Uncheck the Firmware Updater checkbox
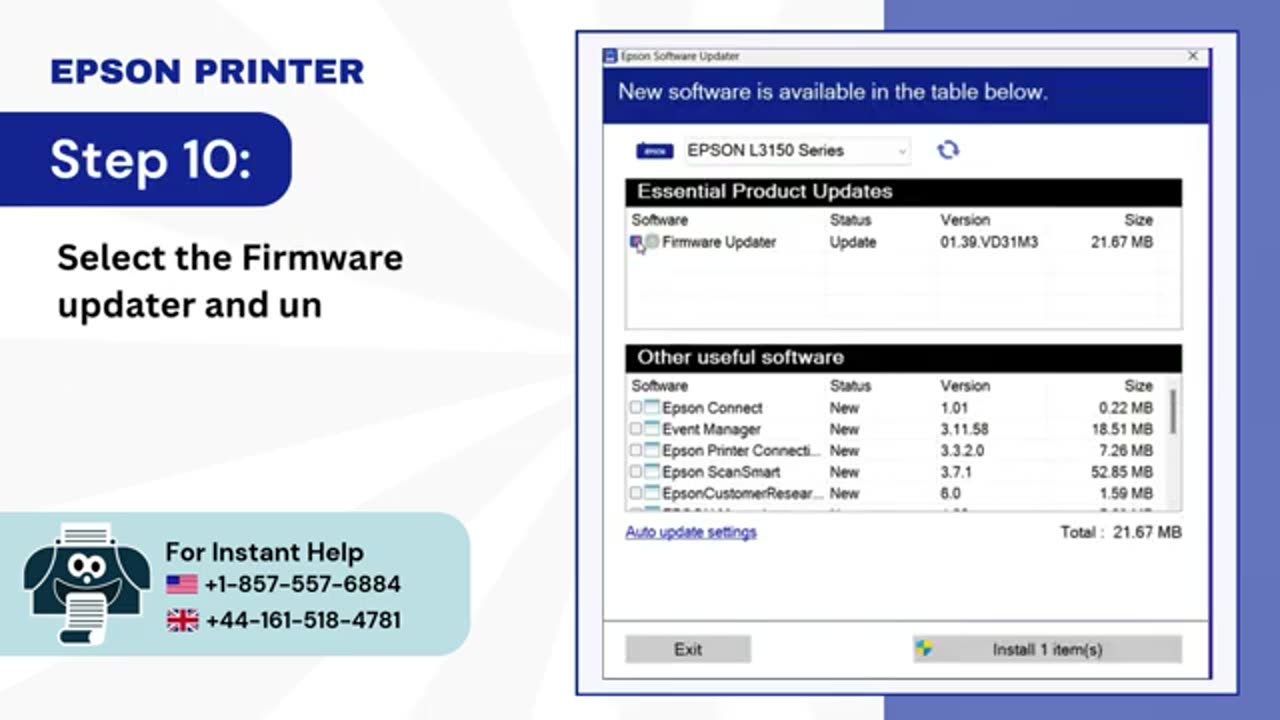 pos(636,242)
